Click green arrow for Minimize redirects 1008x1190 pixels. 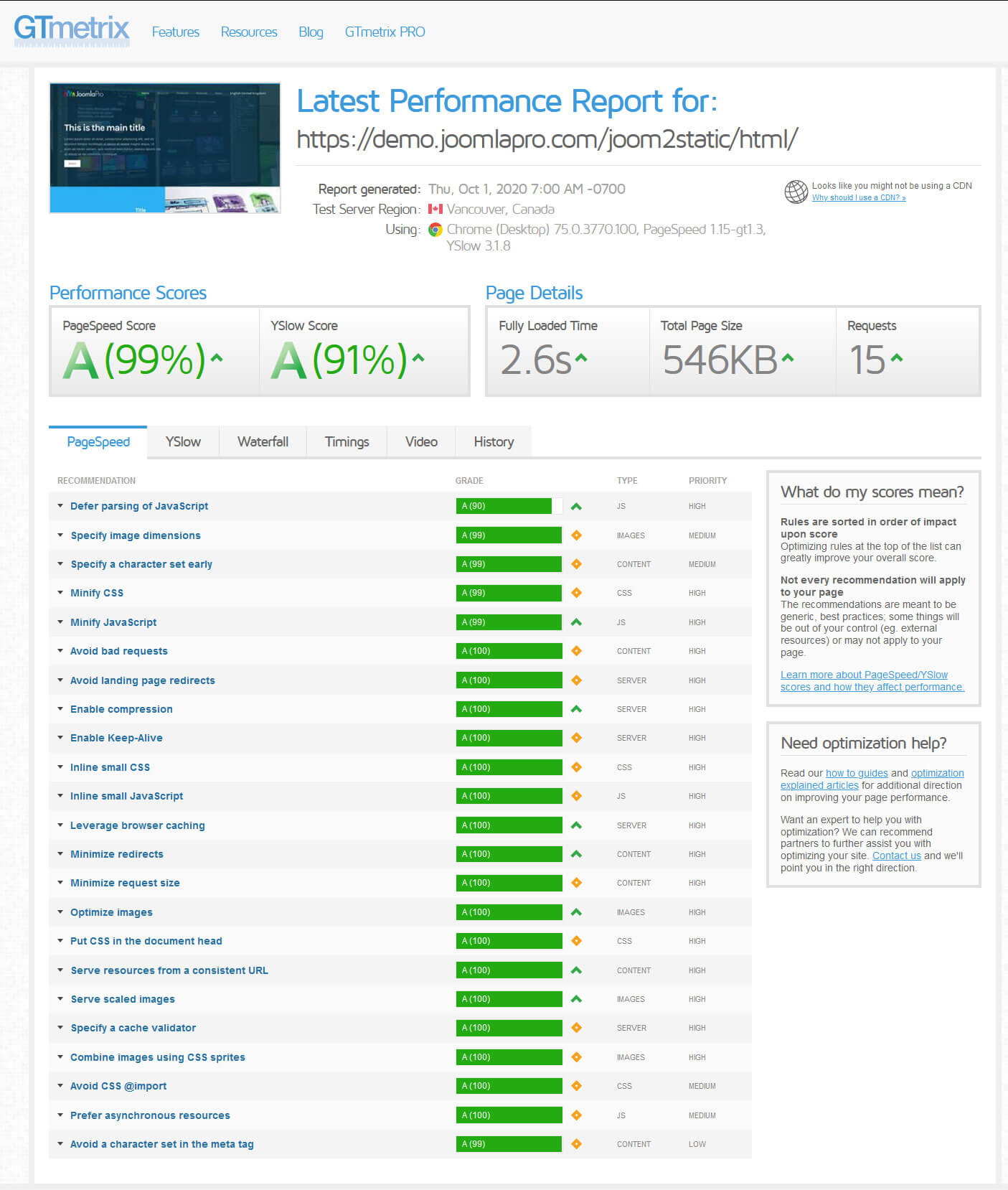[576, 854]
